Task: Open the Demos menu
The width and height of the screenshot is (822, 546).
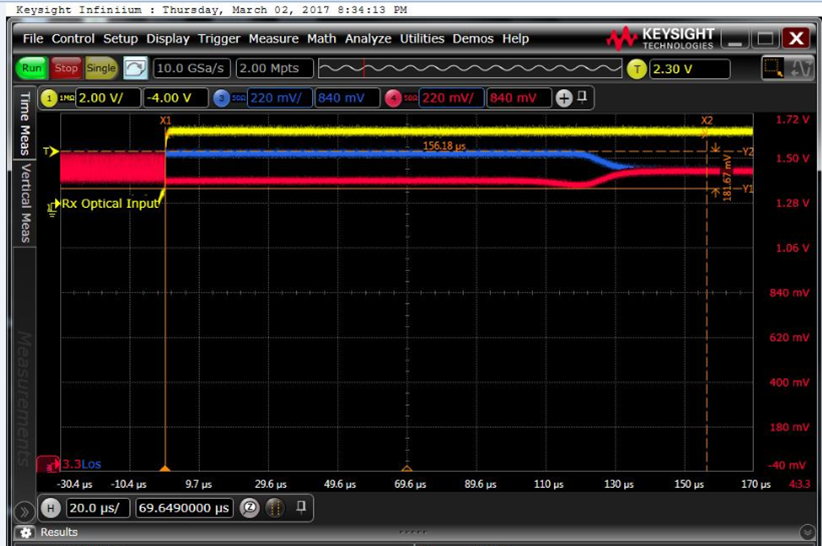Action: coord(473,39)
